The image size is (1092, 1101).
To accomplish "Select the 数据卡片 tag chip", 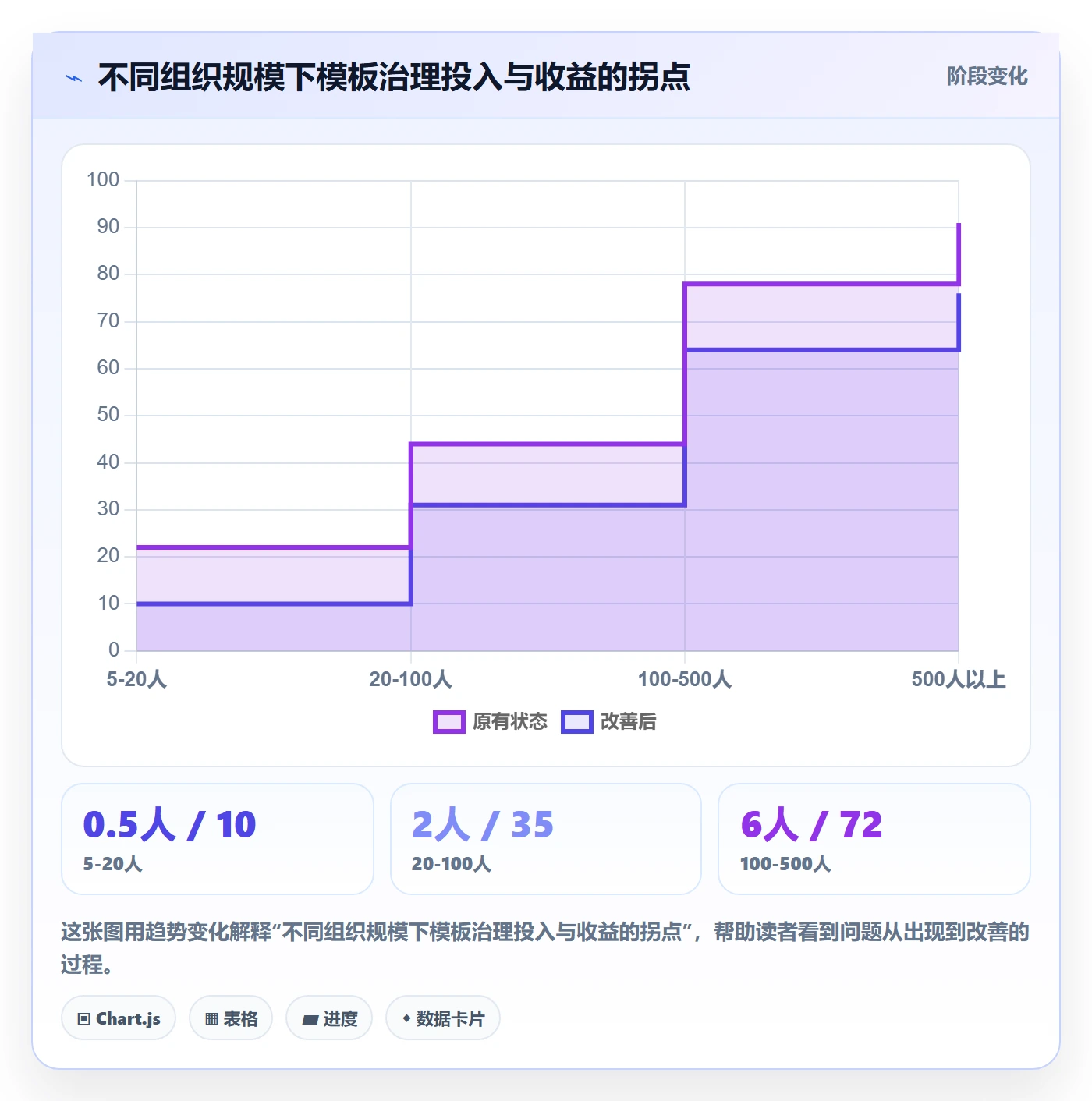I will click(x=443, y=1018).
